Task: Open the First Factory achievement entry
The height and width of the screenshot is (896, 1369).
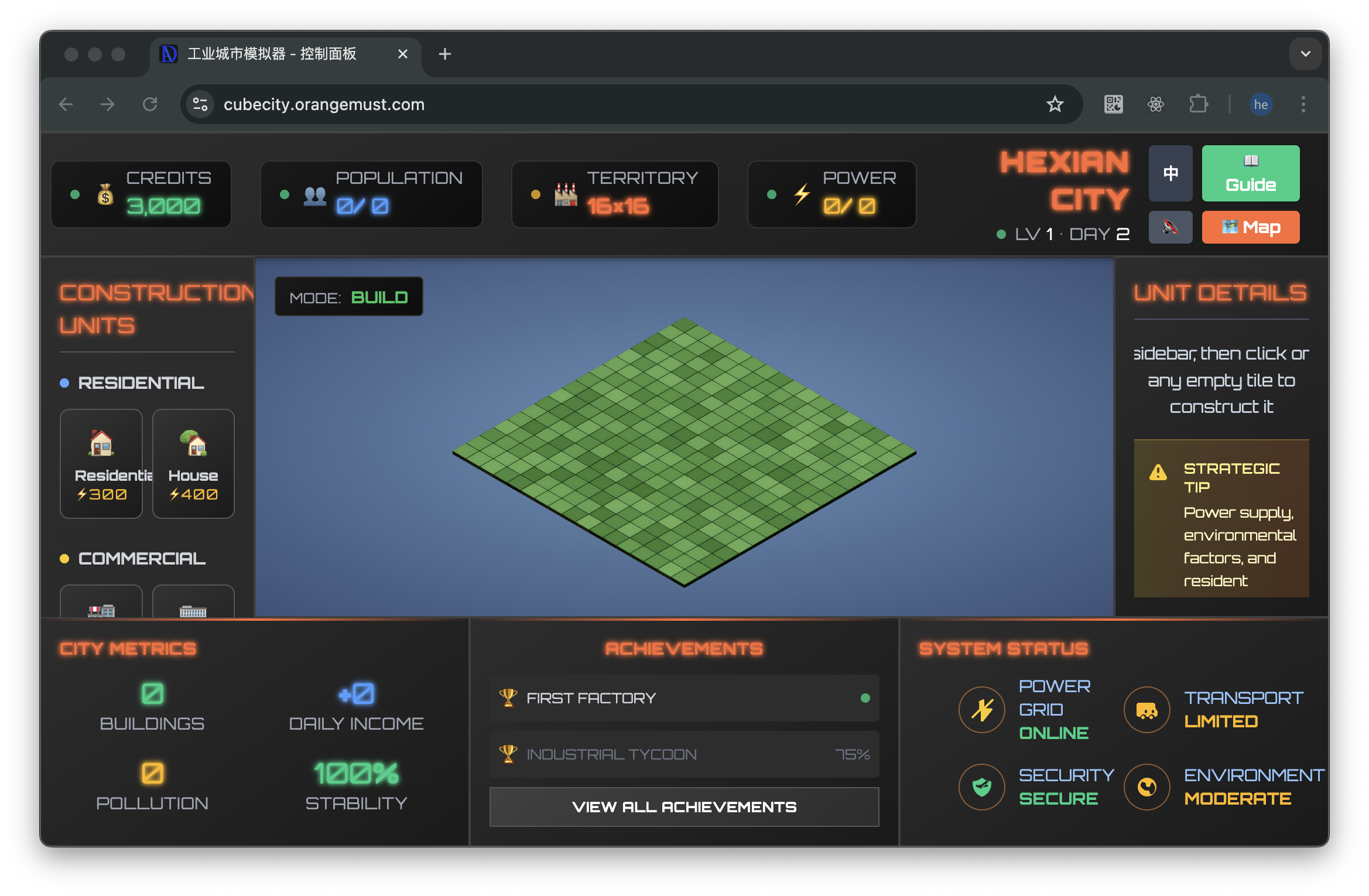Action: pyautogui.click(x=684, y=698)
